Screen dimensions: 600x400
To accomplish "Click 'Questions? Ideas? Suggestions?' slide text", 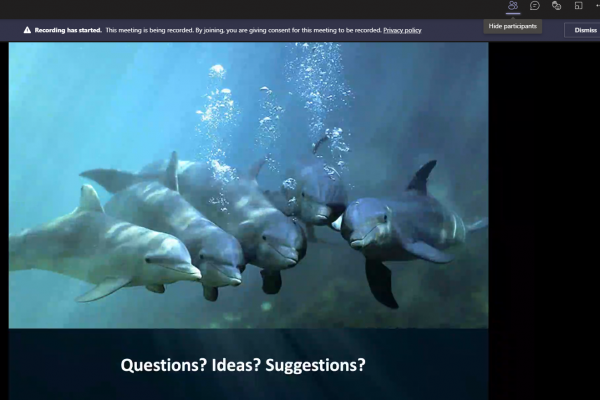I will (243, 365).
